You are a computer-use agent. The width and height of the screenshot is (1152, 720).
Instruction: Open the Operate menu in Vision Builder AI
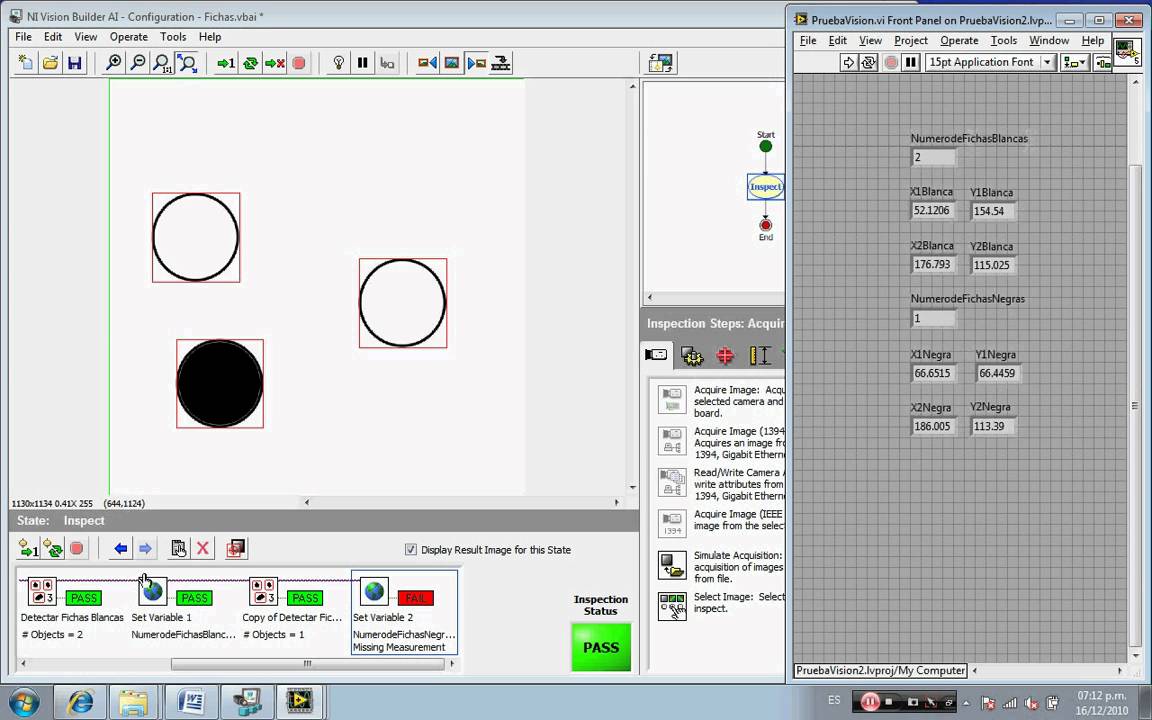pos(129,37)
